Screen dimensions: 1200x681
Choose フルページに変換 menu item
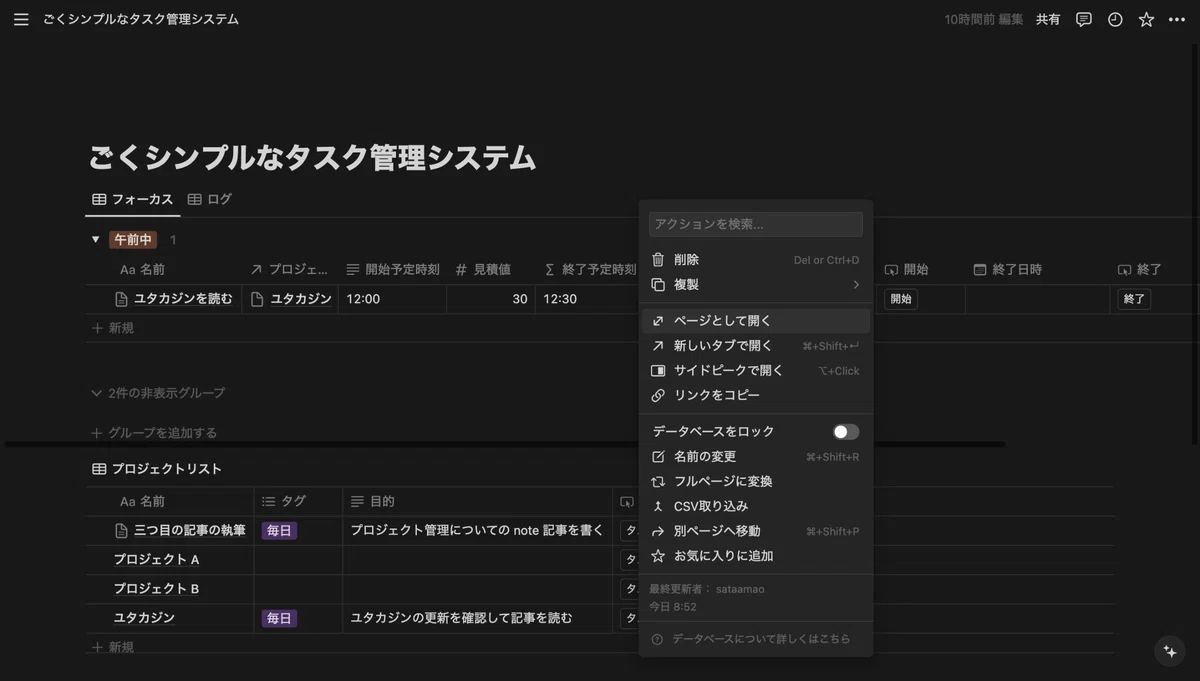pyautogui.click(x=755, y=482)
